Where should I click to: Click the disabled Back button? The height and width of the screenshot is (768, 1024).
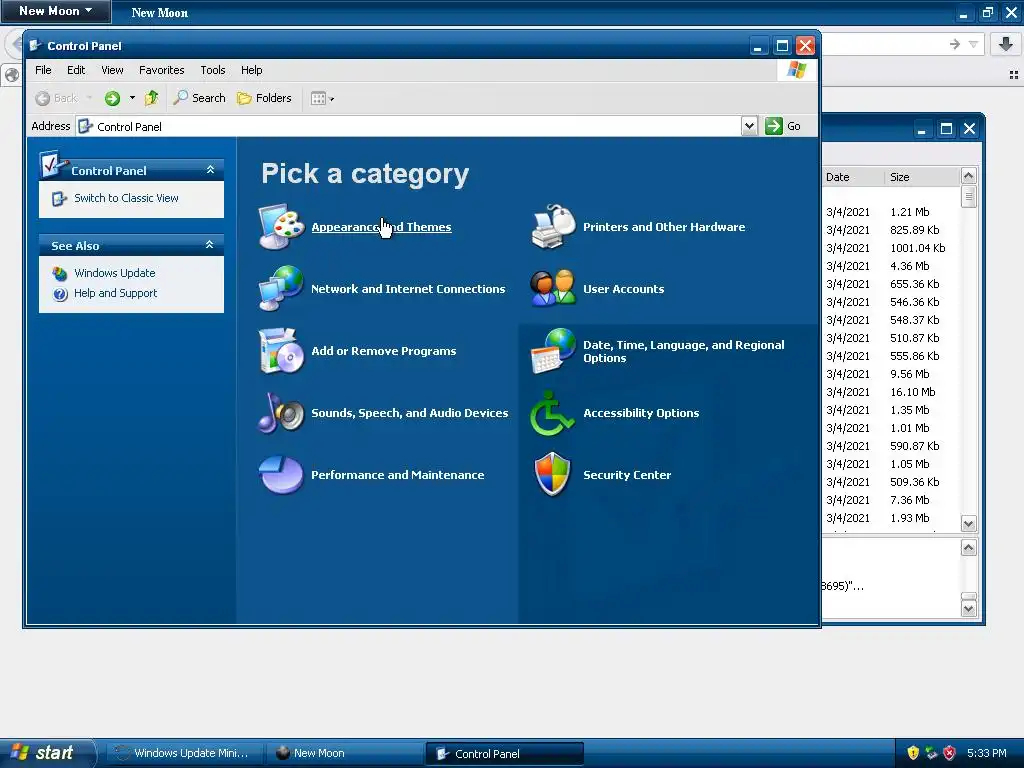click(56, 98)
